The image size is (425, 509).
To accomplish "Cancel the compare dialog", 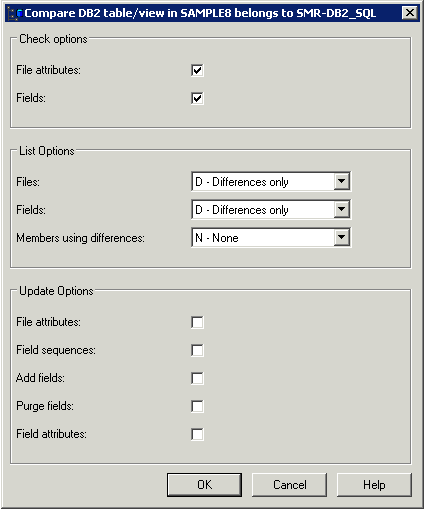I will 289,485.
